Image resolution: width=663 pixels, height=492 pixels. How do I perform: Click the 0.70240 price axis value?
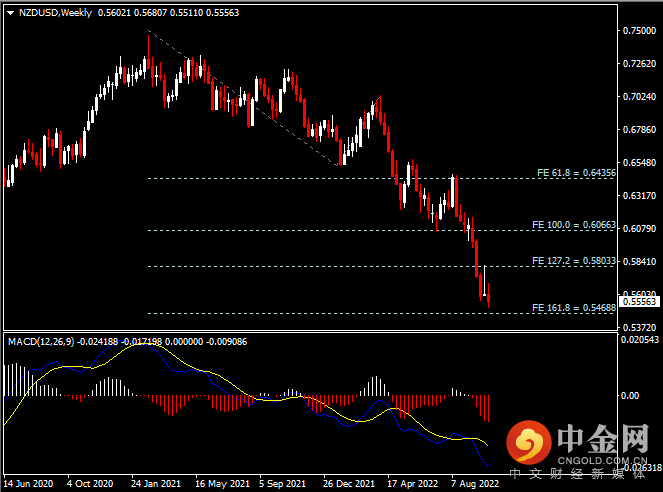coord(639,97)
